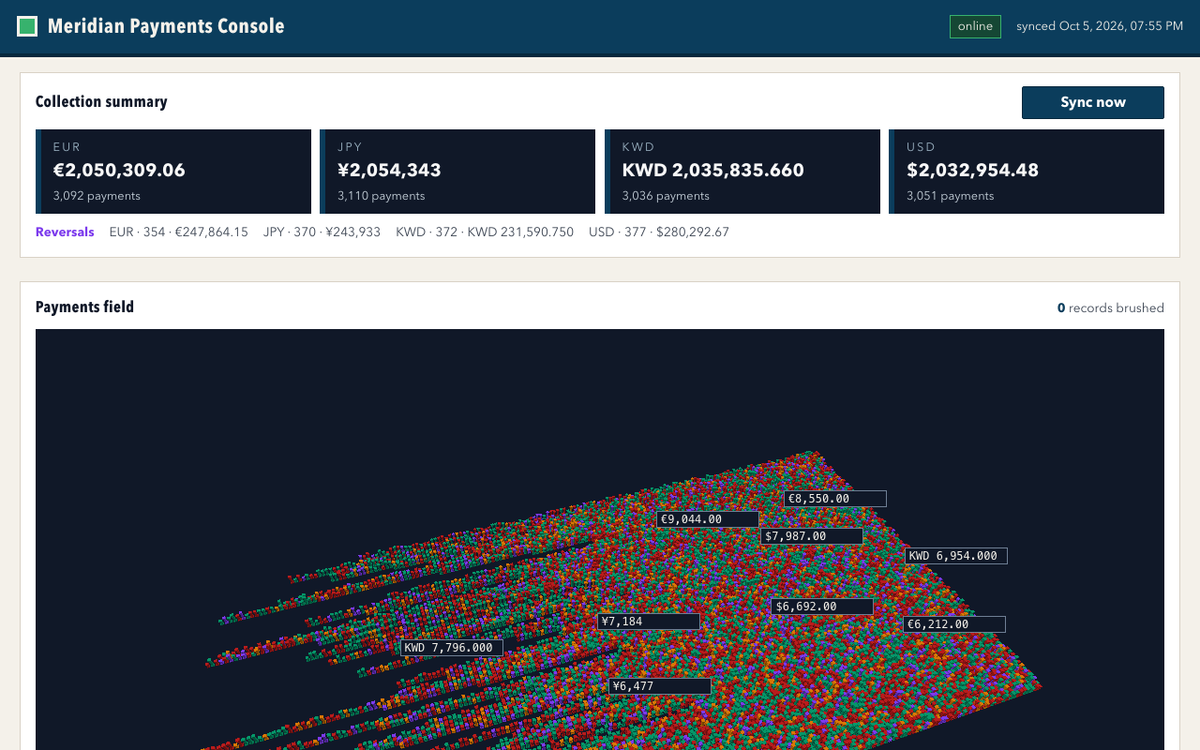1200x750 pixels.
Task: Click the 0 records brushed counter
Action: pos(1110,308)
